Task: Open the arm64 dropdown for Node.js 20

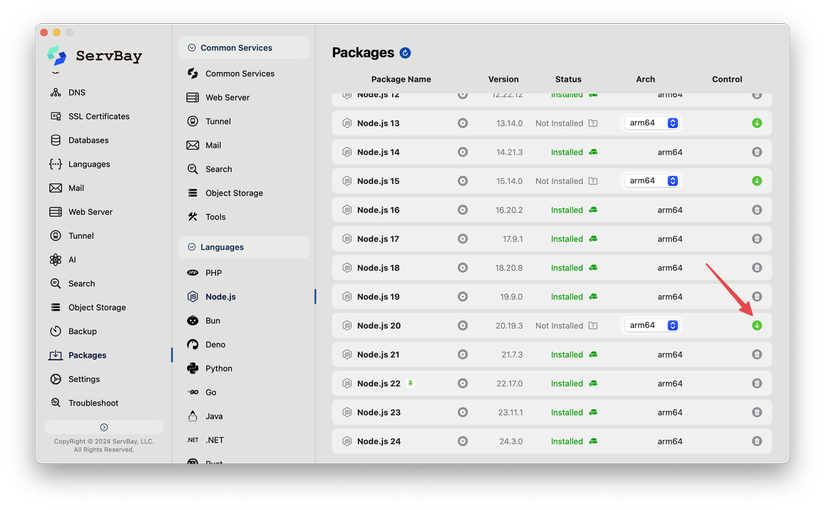Action: point(652,325)
